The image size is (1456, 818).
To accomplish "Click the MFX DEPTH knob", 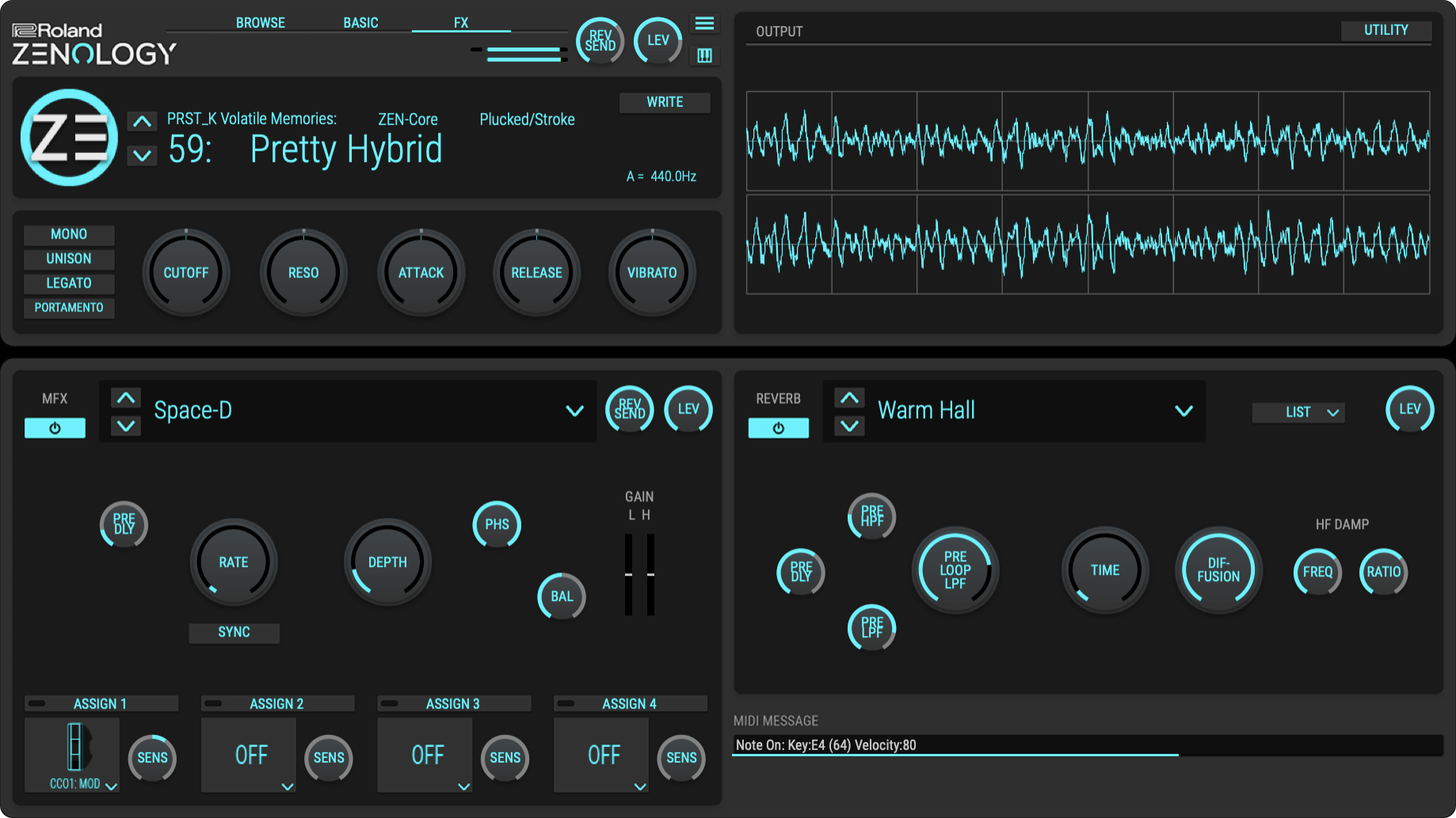I will click(387, 562).
